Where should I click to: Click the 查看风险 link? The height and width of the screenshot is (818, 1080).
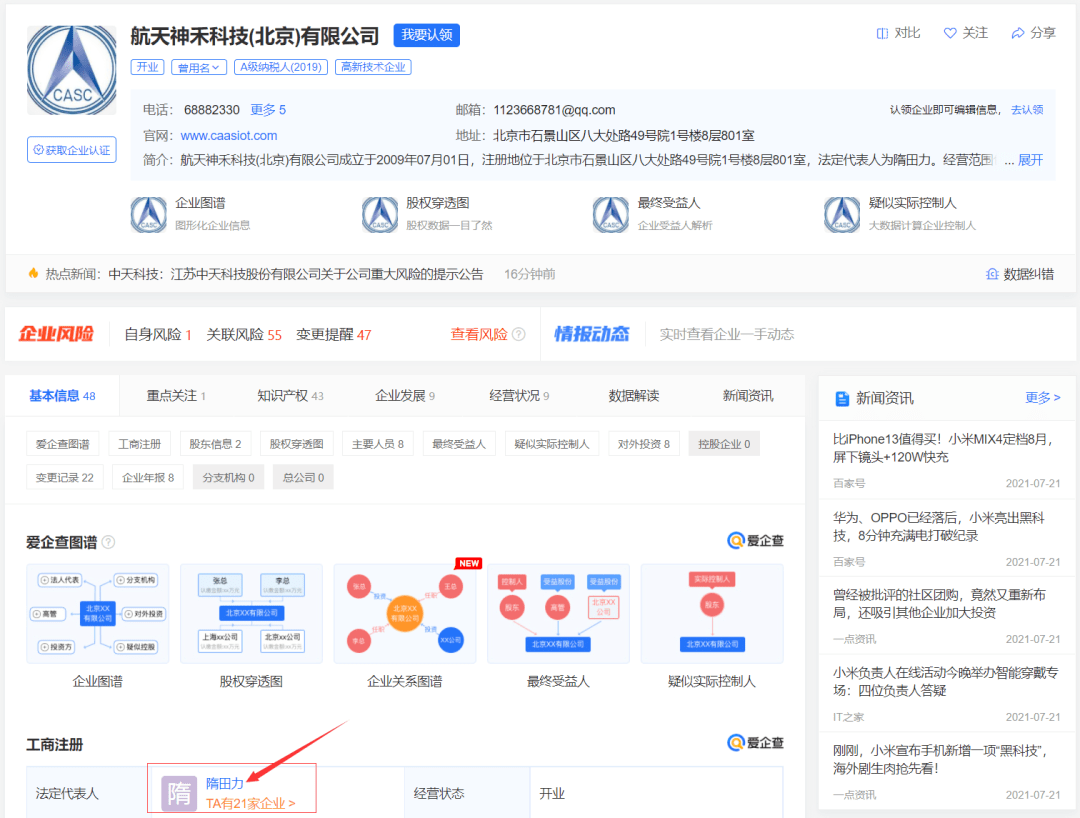coord(479,334)
